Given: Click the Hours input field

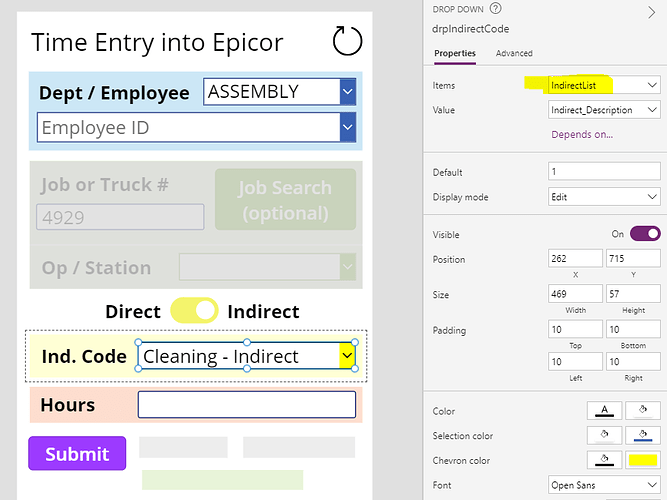Looking at the screenshot, I should [247, 405].
